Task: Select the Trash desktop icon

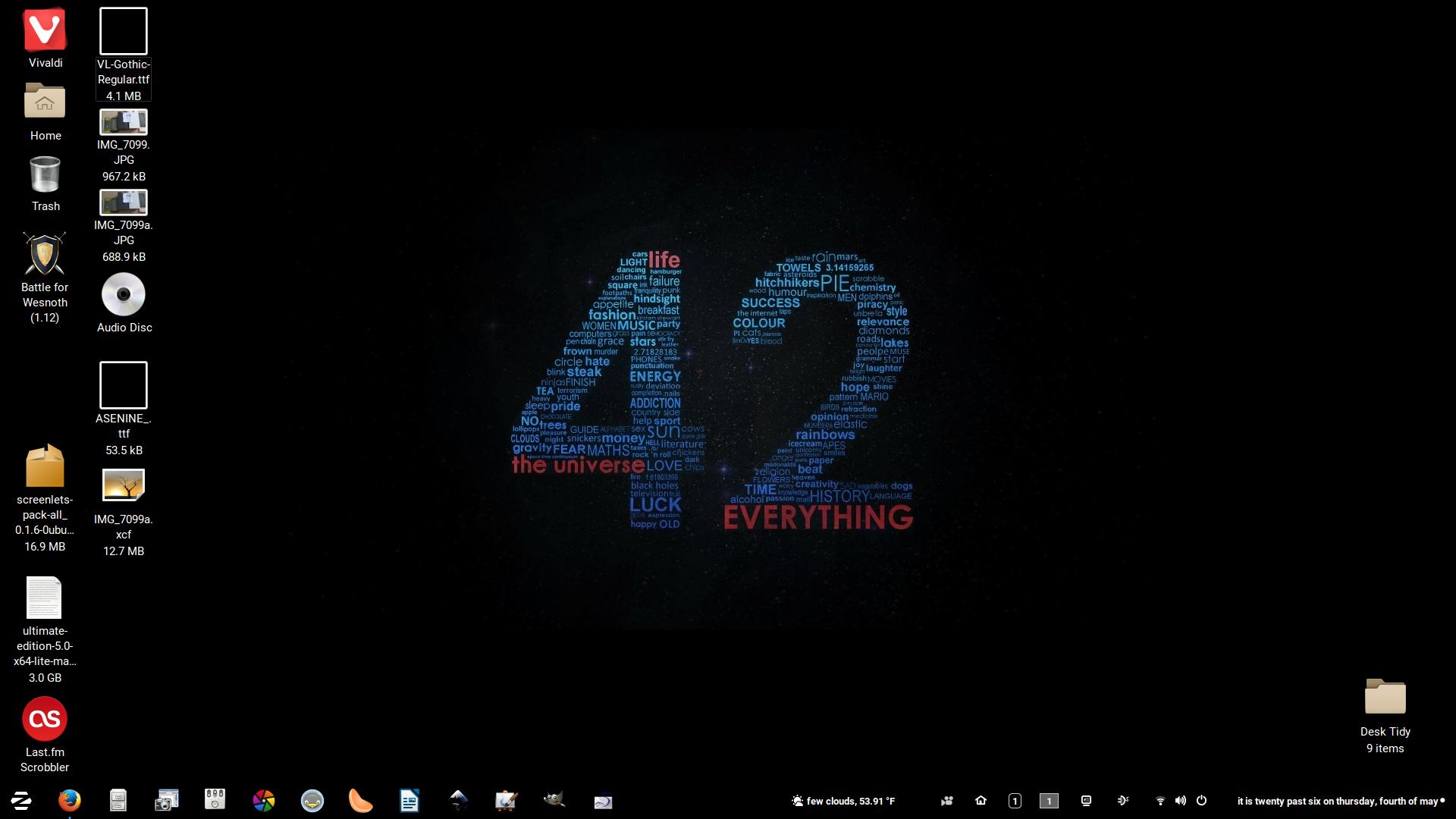Action: click(x=45, y=175)
